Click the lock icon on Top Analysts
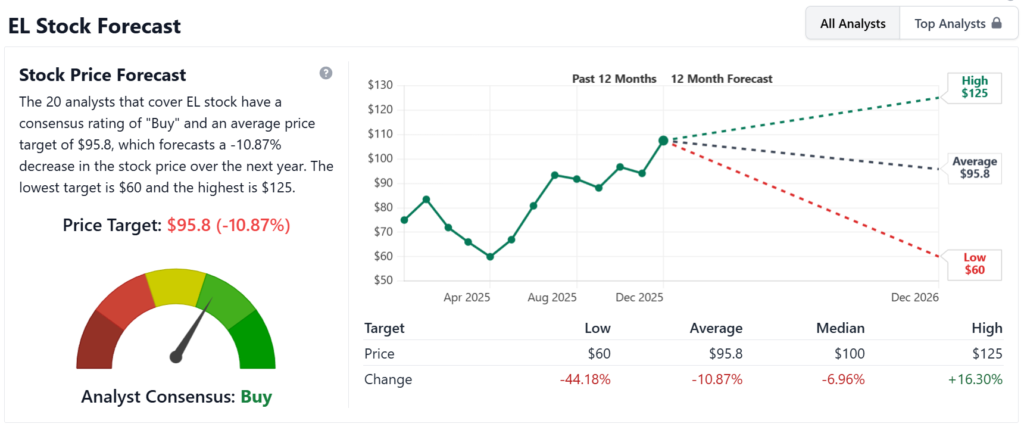 (996, 24)
